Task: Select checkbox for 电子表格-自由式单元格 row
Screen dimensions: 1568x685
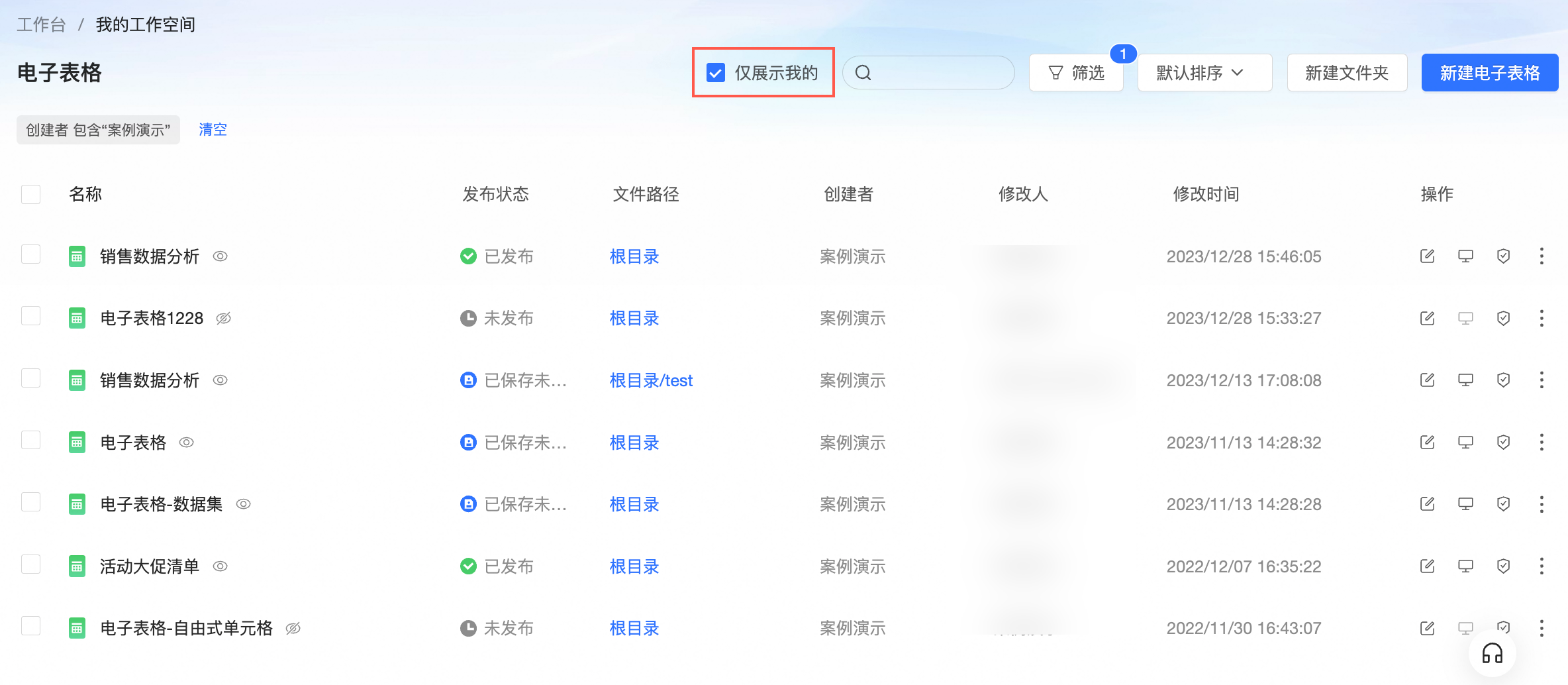Action: [31, 626]
